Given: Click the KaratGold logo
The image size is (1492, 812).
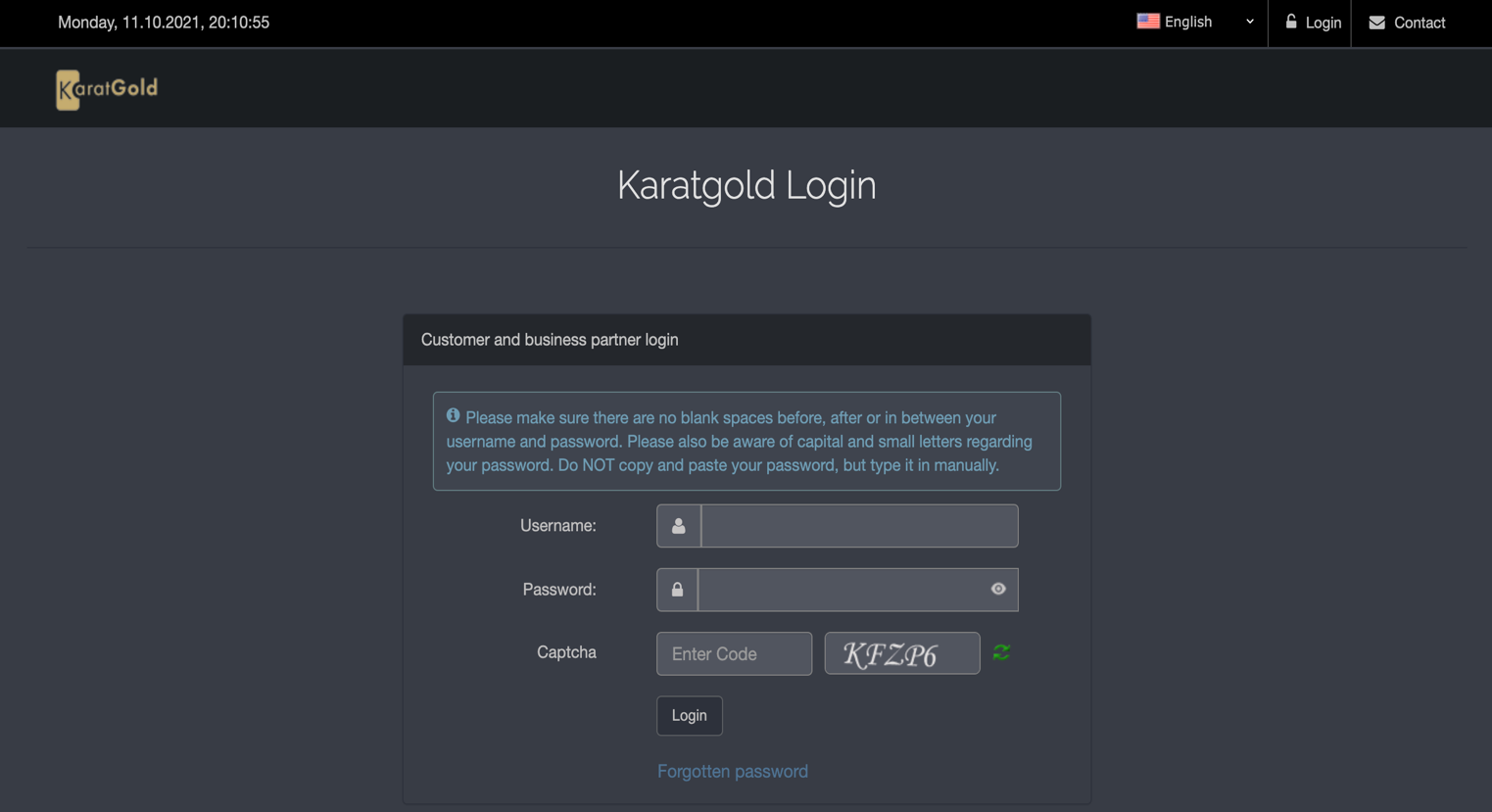Looking at the screenshot, I should (107, 89).
